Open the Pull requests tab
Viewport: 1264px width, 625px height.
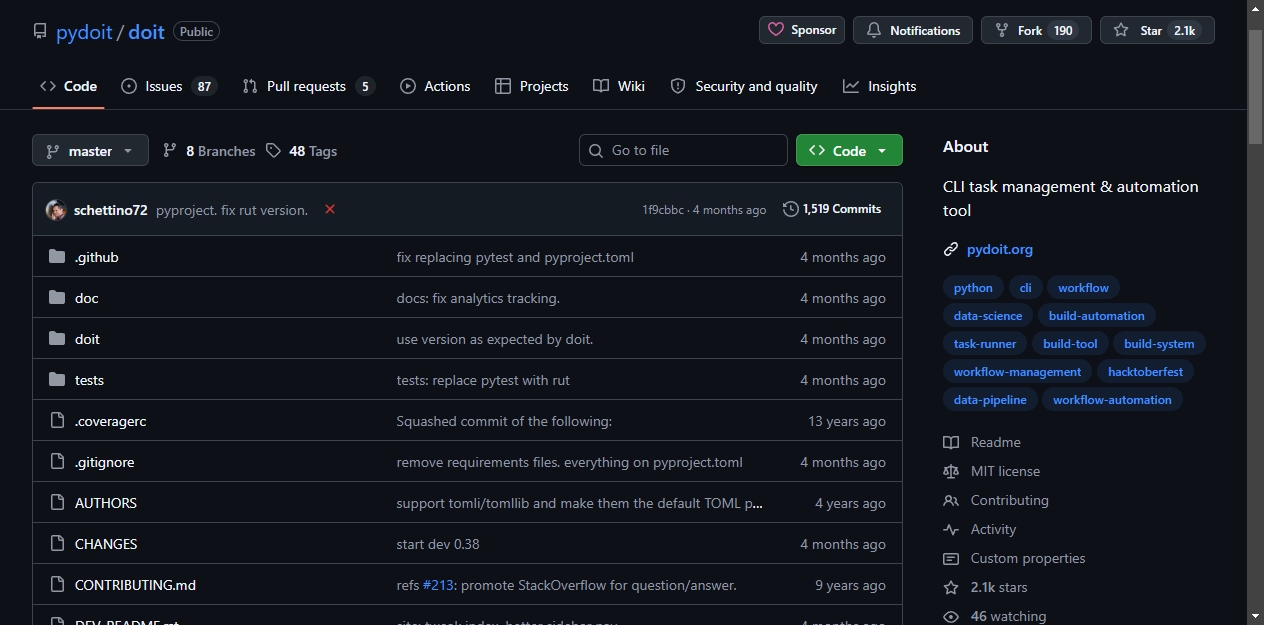point(308,86)
